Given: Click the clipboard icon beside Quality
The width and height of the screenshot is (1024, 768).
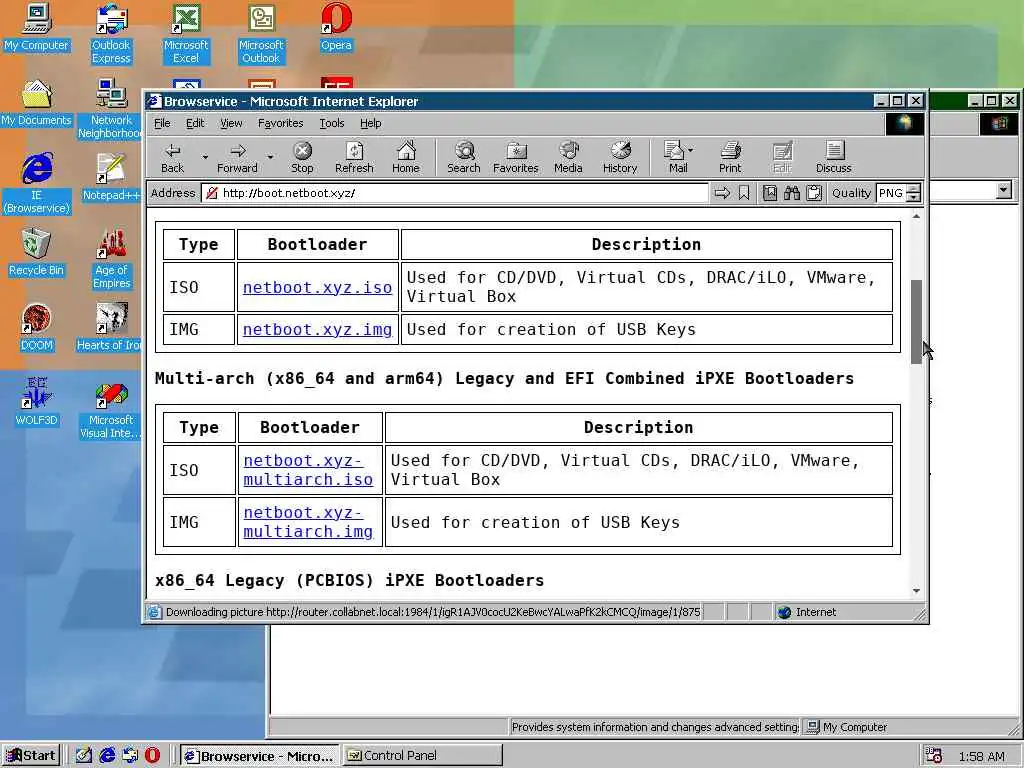Looking at the screenshot, I should click(814, 193).
